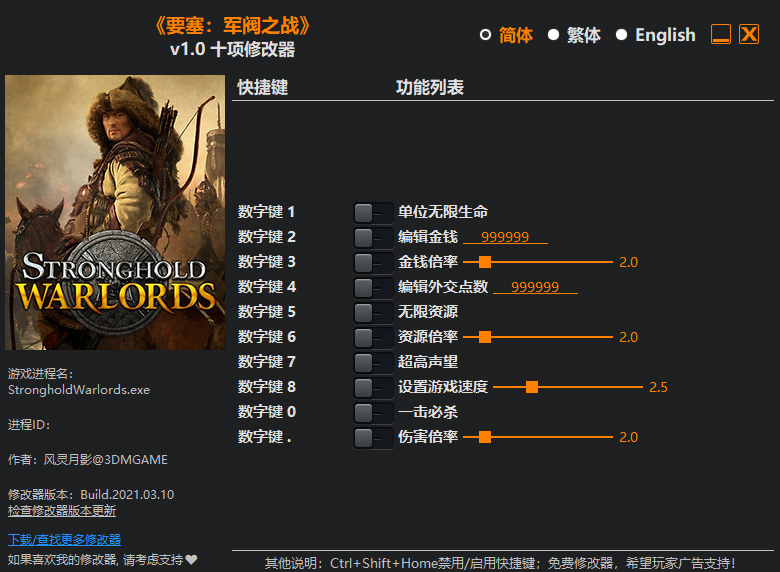Click the 数字键 1 hotkey label
This screenshot has width=780, height=572.
click(x=266, y=212)
